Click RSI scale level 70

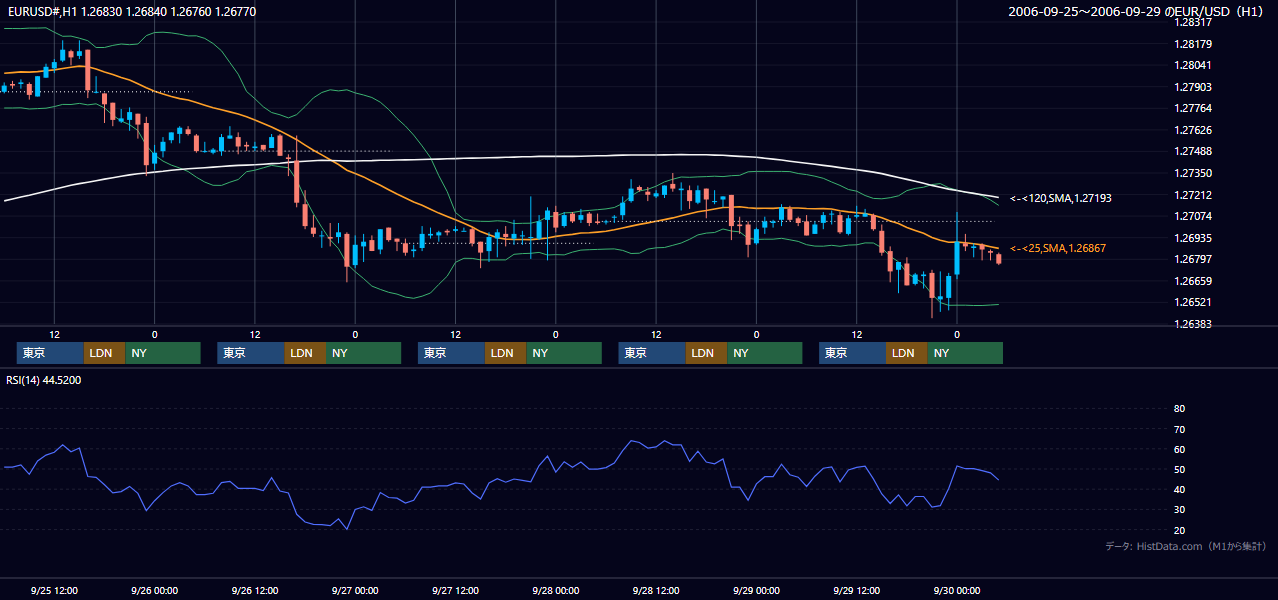point(1179,429)
